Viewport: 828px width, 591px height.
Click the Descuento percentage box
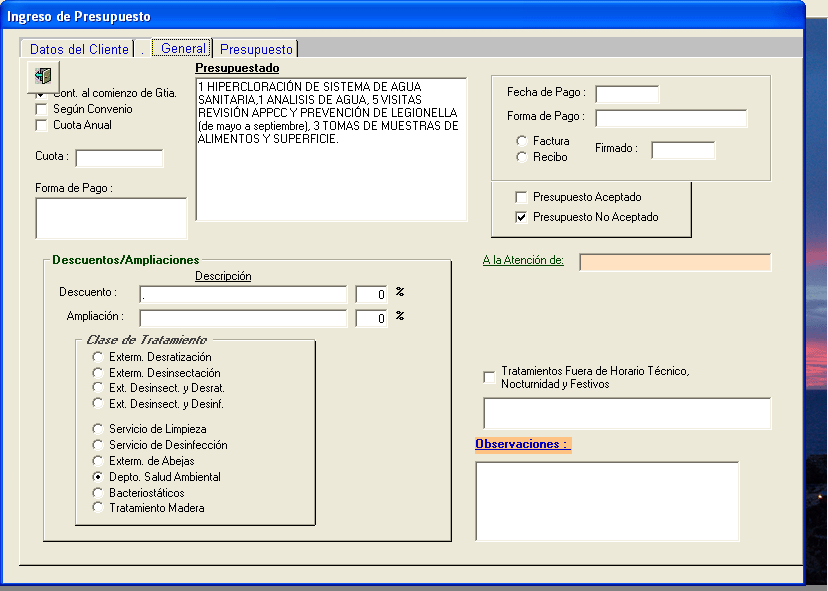click(371, 294)
